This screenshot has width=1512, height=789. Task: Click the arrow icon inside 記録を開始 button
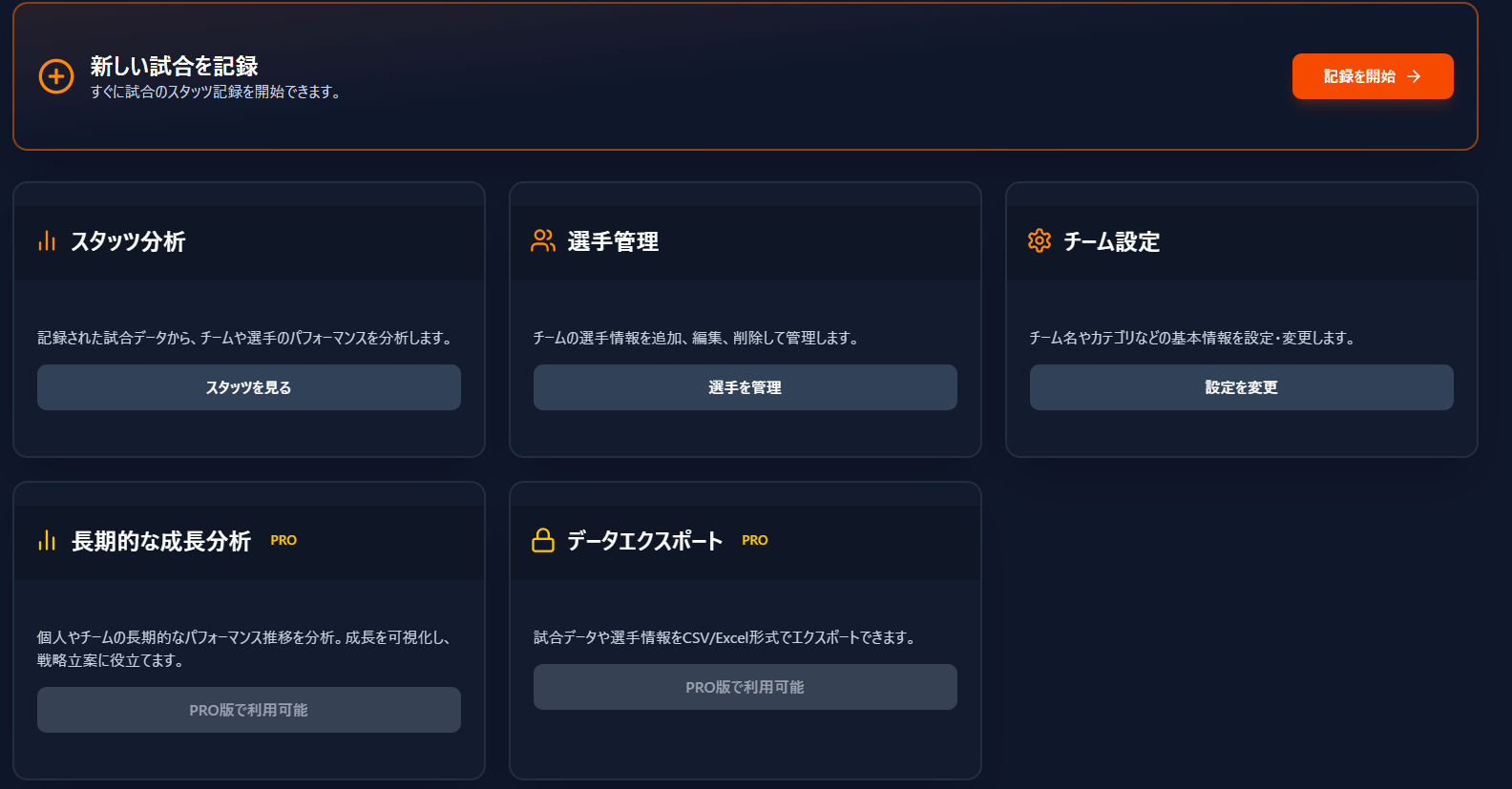pos(1415,76)
